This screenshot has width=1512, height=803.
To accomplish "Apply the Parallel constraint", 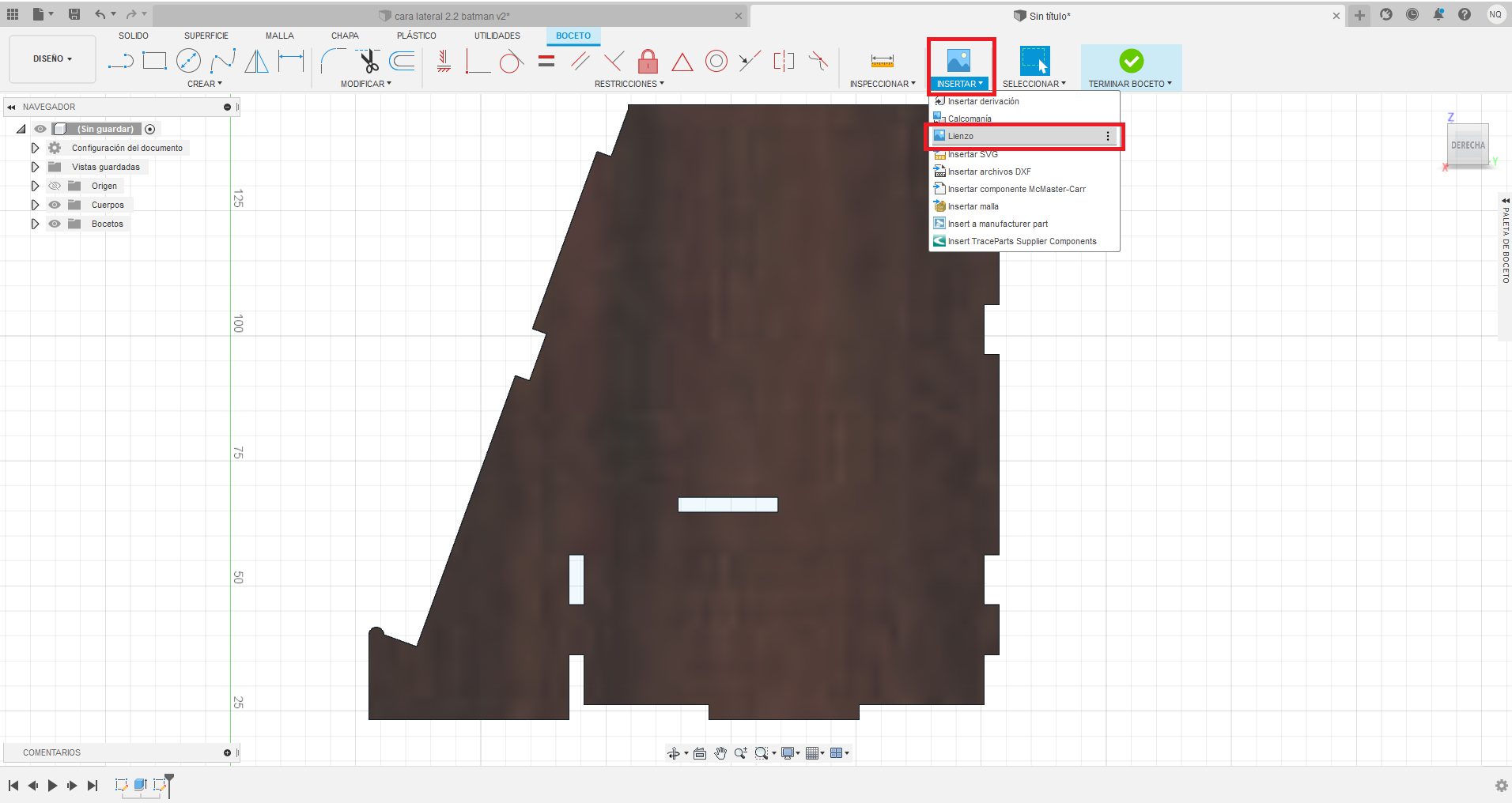I will pyautogui.click(x=580, y=61).
